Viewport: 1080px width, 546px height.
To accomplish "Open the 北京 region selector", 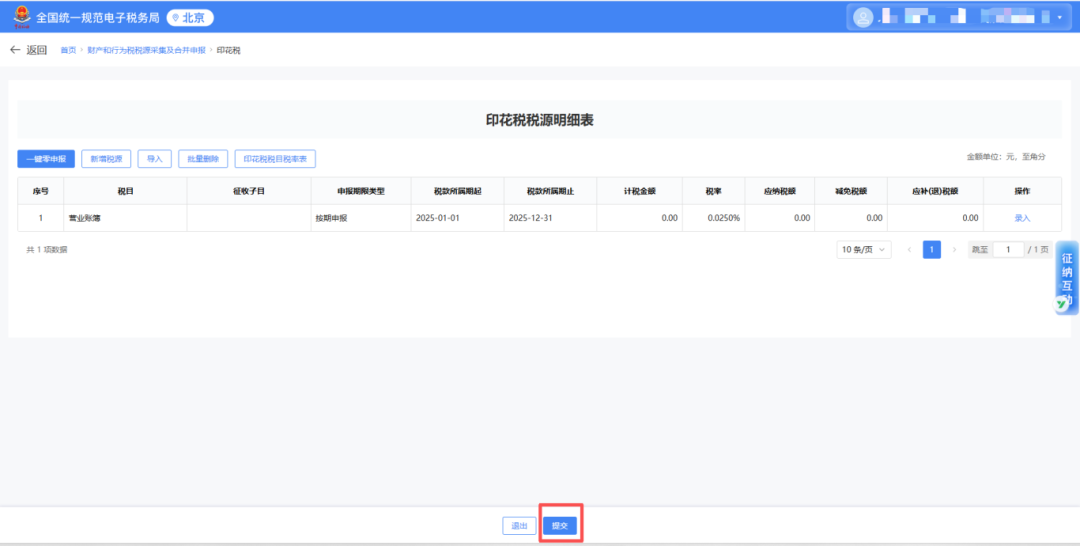I will (190, 17).
